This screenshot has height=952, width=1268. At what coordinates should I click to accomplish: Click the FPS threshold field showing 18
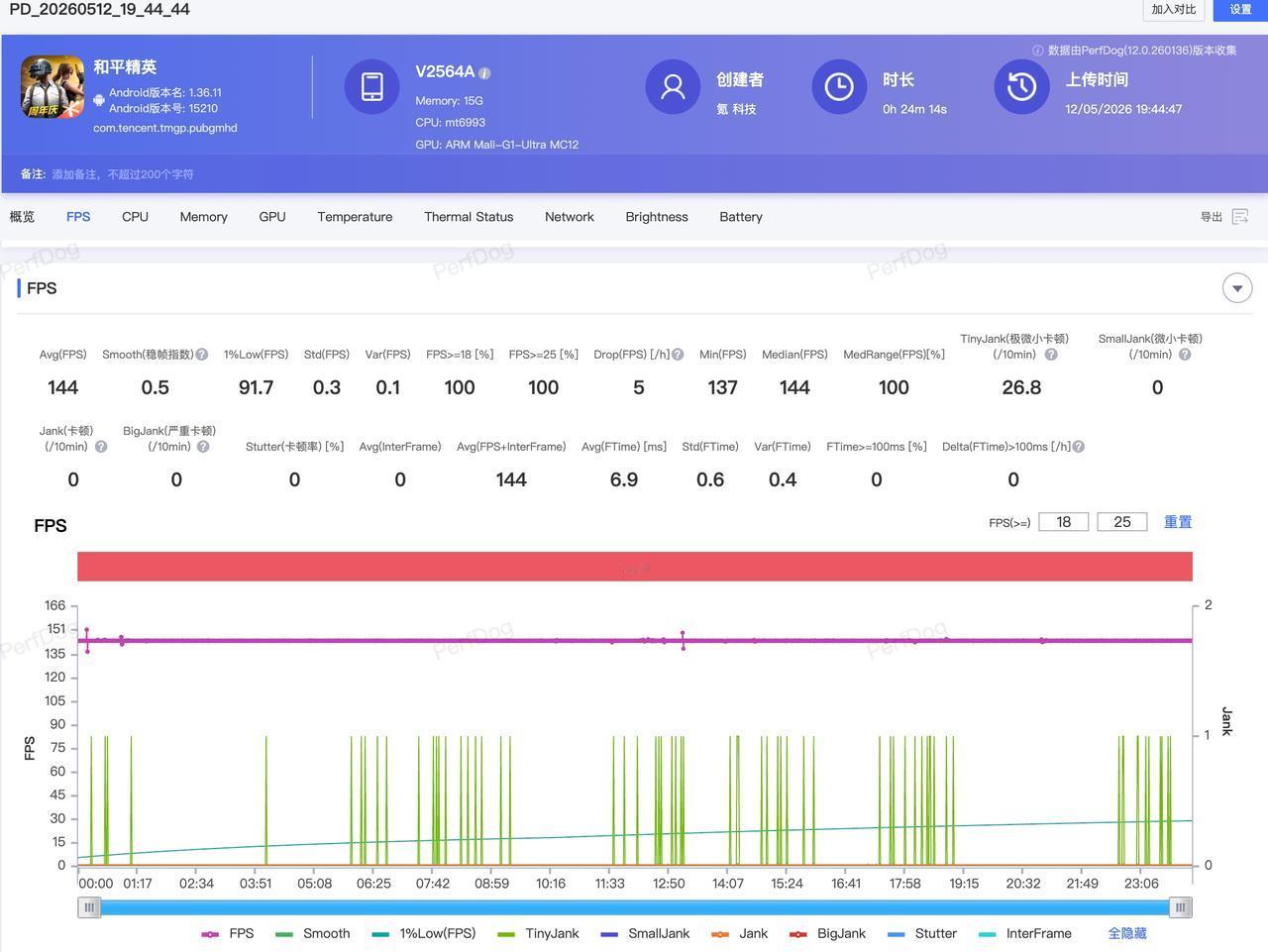point(1064,522)
